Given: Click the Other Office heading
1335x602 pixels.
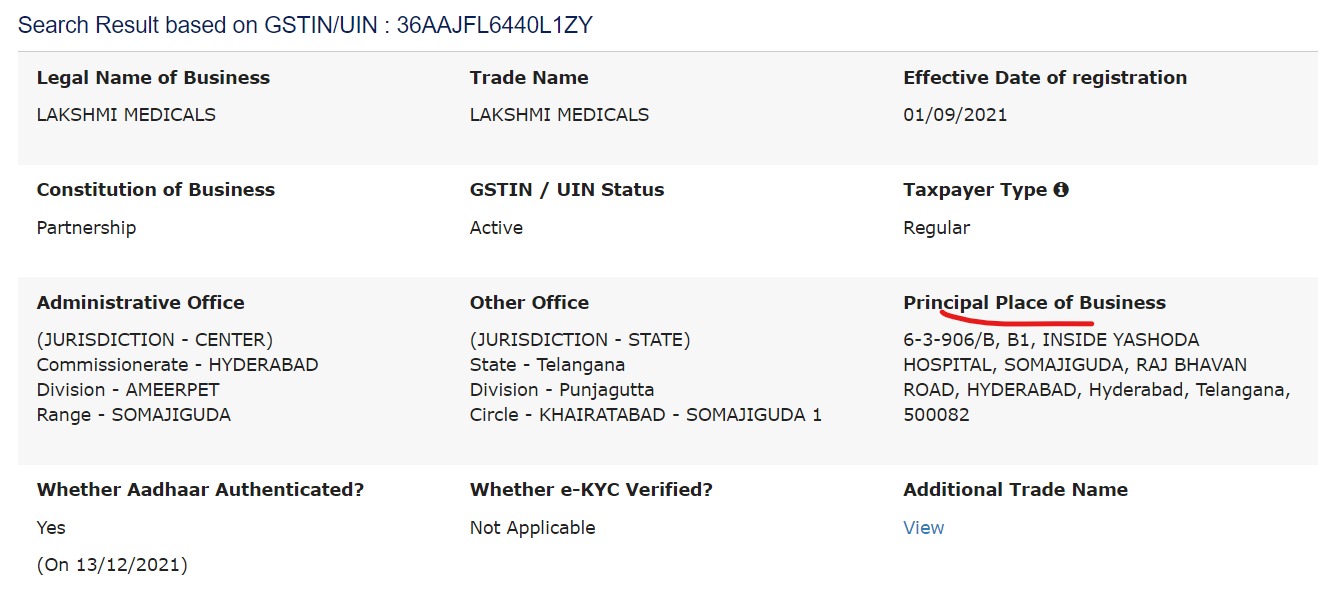Looking at the screenshot, I should 529,303.
